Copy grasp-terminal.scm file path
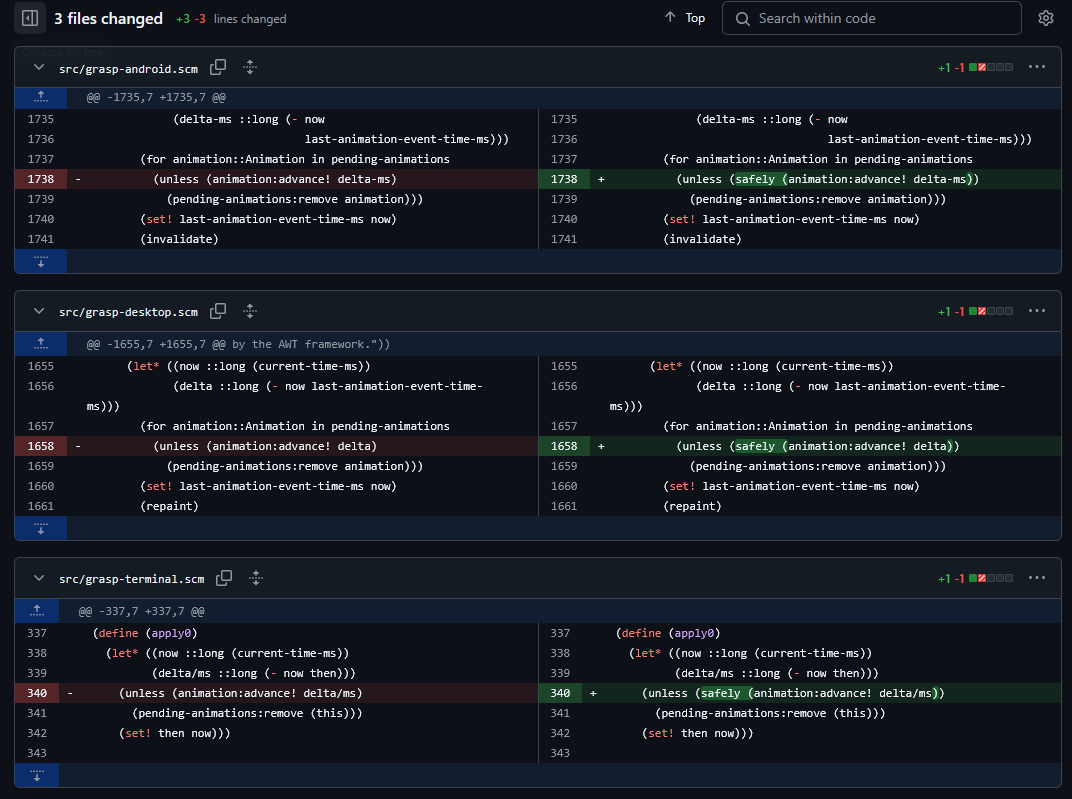The width and height of the screenshot is (1072, 799). (x=224, y=578)
